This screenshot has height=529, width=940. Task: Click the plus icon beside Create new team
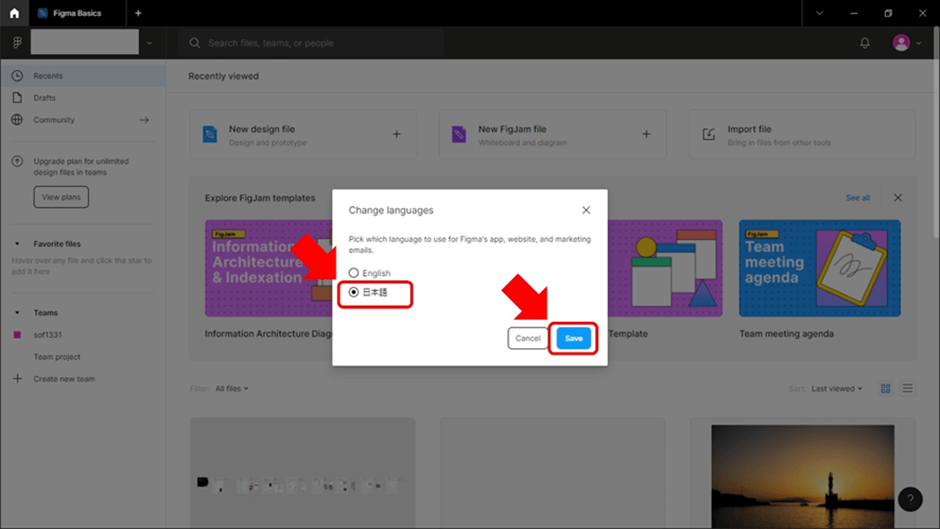tap(17, 379)
